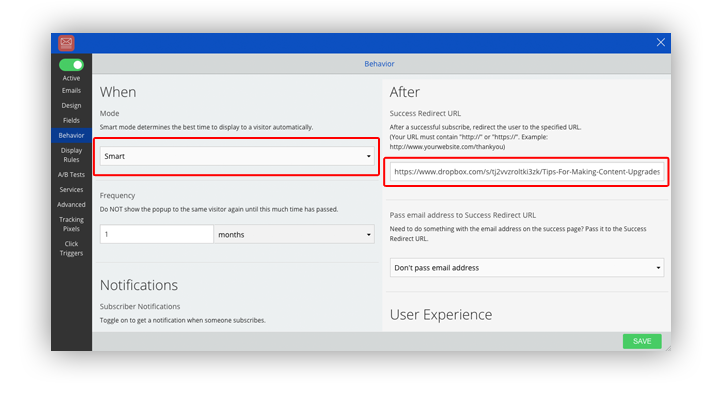Click the Frequency label
The width and height of the screenshot is (720, 396).
pyautogui.click(x=118, y=195)
